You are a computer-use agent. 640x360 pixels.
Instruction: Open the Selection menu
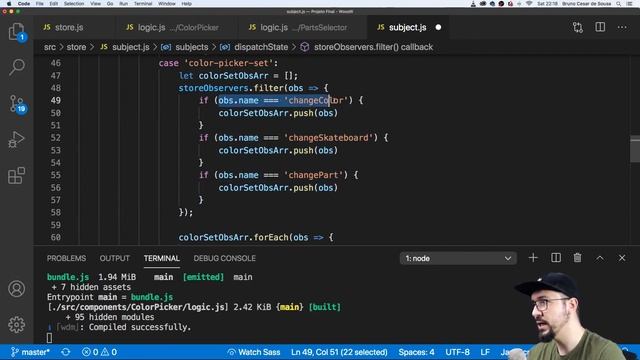74,3
